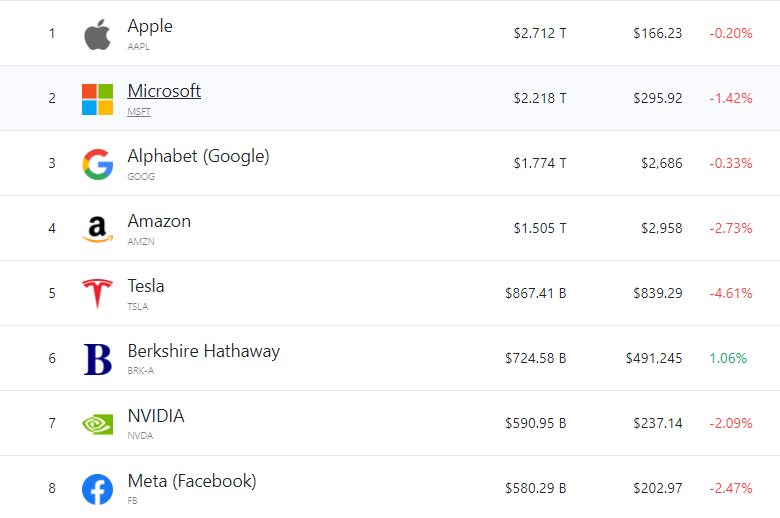Click the MSFT ticker symbol
The image size is (780, 518).
click(x=139, y=112)
